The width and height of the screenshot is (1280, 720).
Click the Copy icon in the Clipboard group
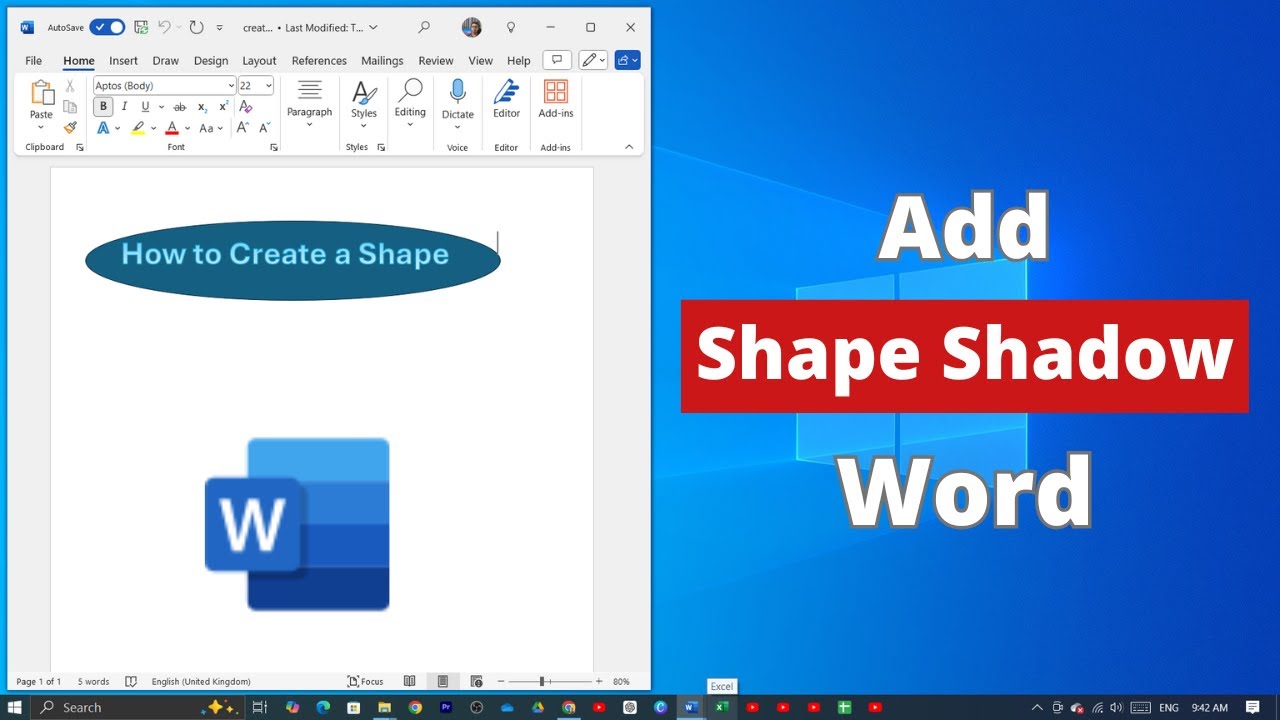coord(70,107)
